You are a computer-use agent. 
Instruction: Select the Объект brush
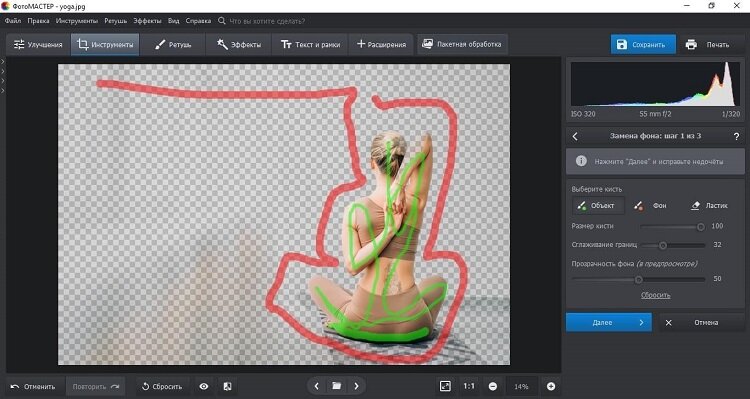pos(598,206)
